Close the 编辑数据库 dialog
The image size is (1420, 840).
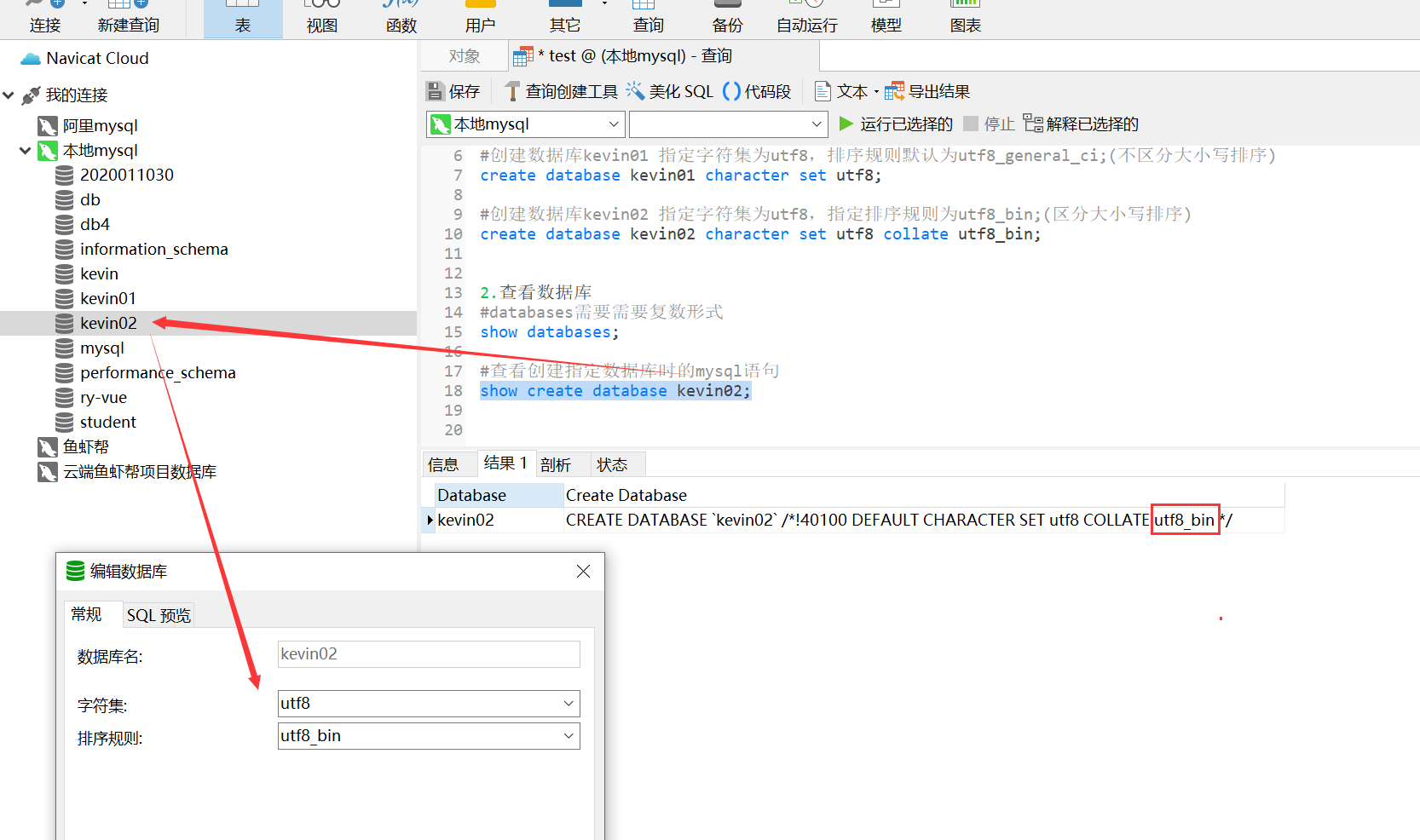(x=583, y=572)
